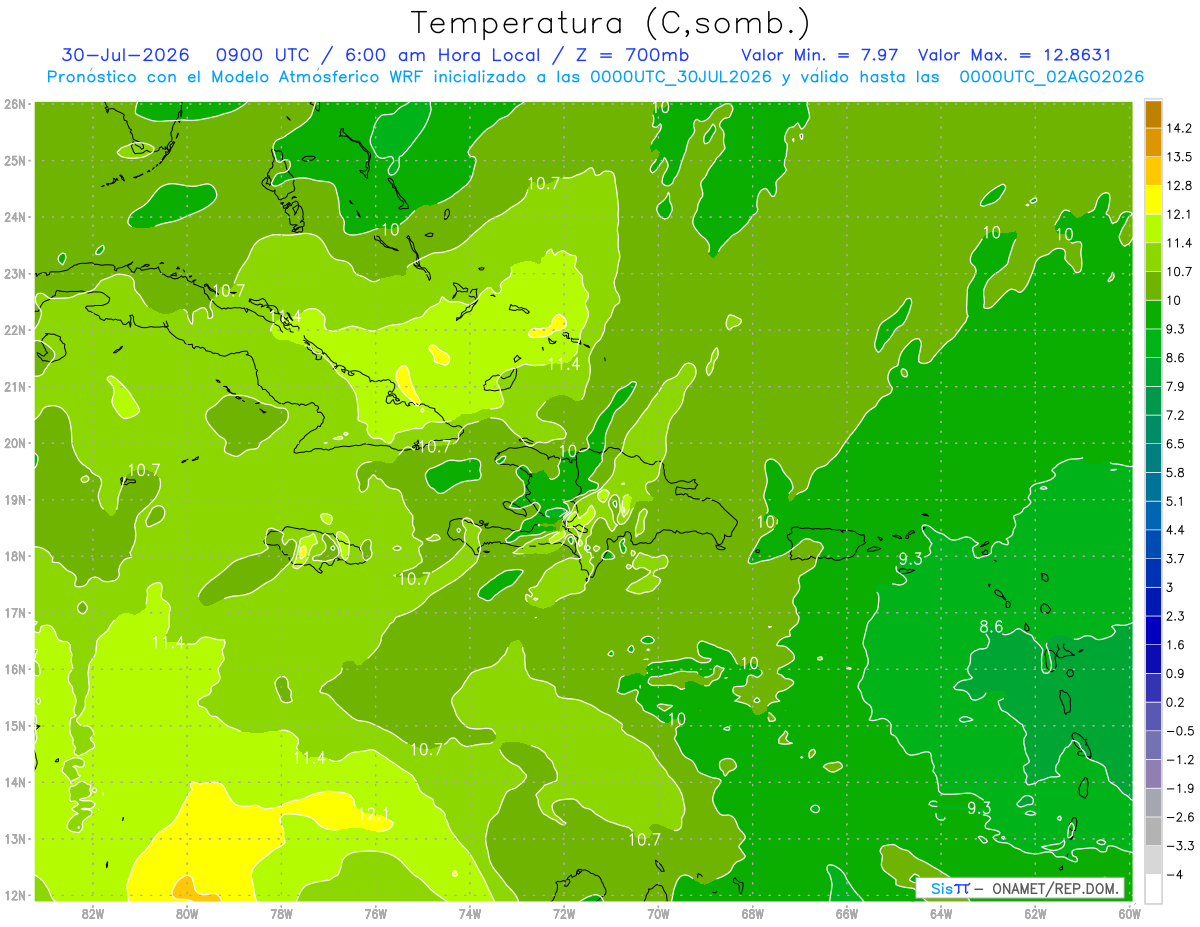Click the "82W" longitude axis label

92,912
